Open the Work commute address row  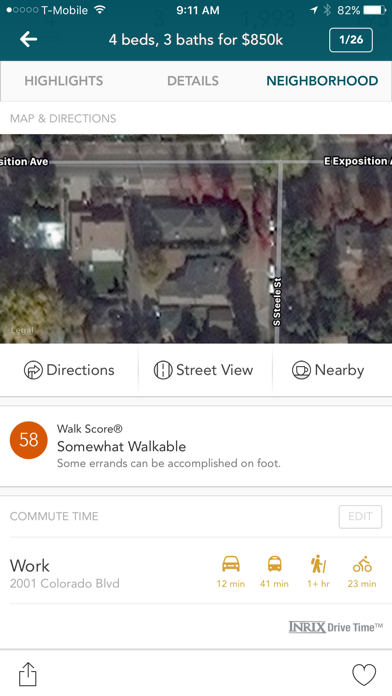pos(196,571)
